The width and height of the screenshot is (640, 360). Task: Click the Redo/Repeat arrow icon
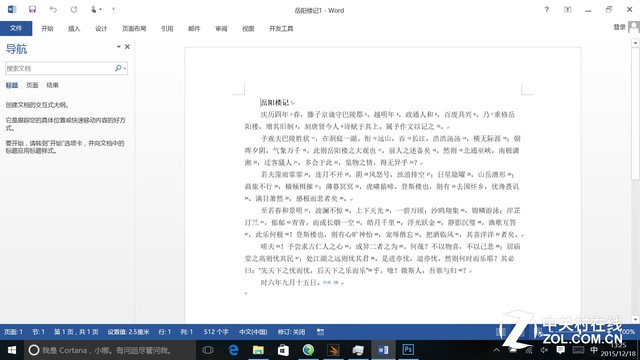[74, 9]
